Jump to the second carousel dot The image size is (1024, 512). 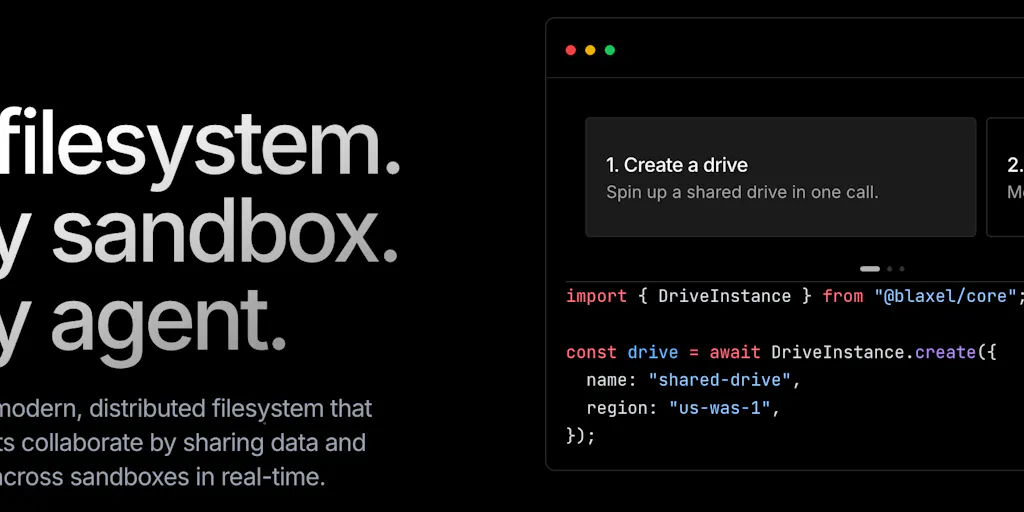pyautogui.click(x=889, y=268)
